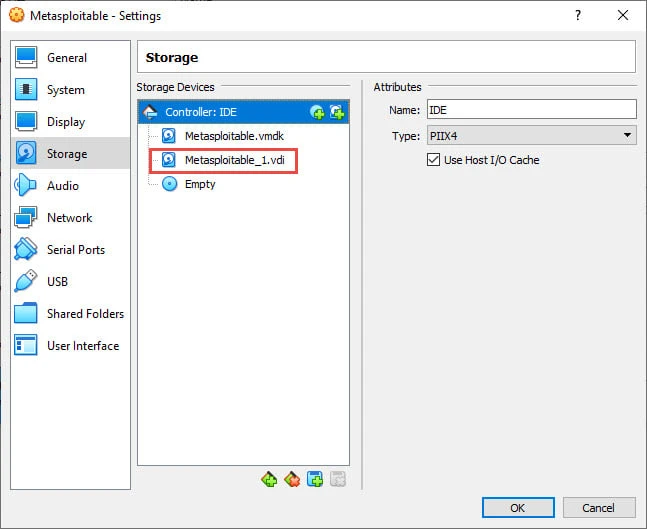
Task: Select Metasploitable_1.vdi disk entry
Action: pyautogui.click(x=234, y=160)
